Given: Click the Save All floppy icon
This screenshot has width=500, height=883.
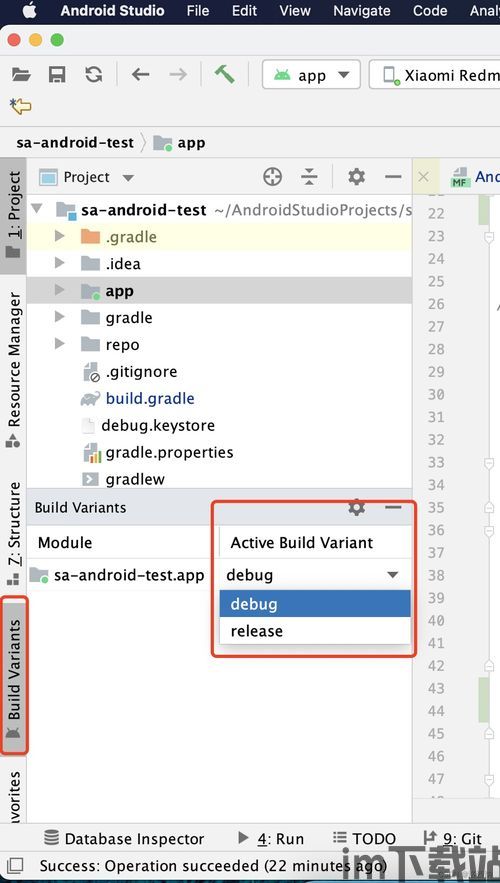Looking at the screenshot, I should pyautogui.click(x=57, y=74).
